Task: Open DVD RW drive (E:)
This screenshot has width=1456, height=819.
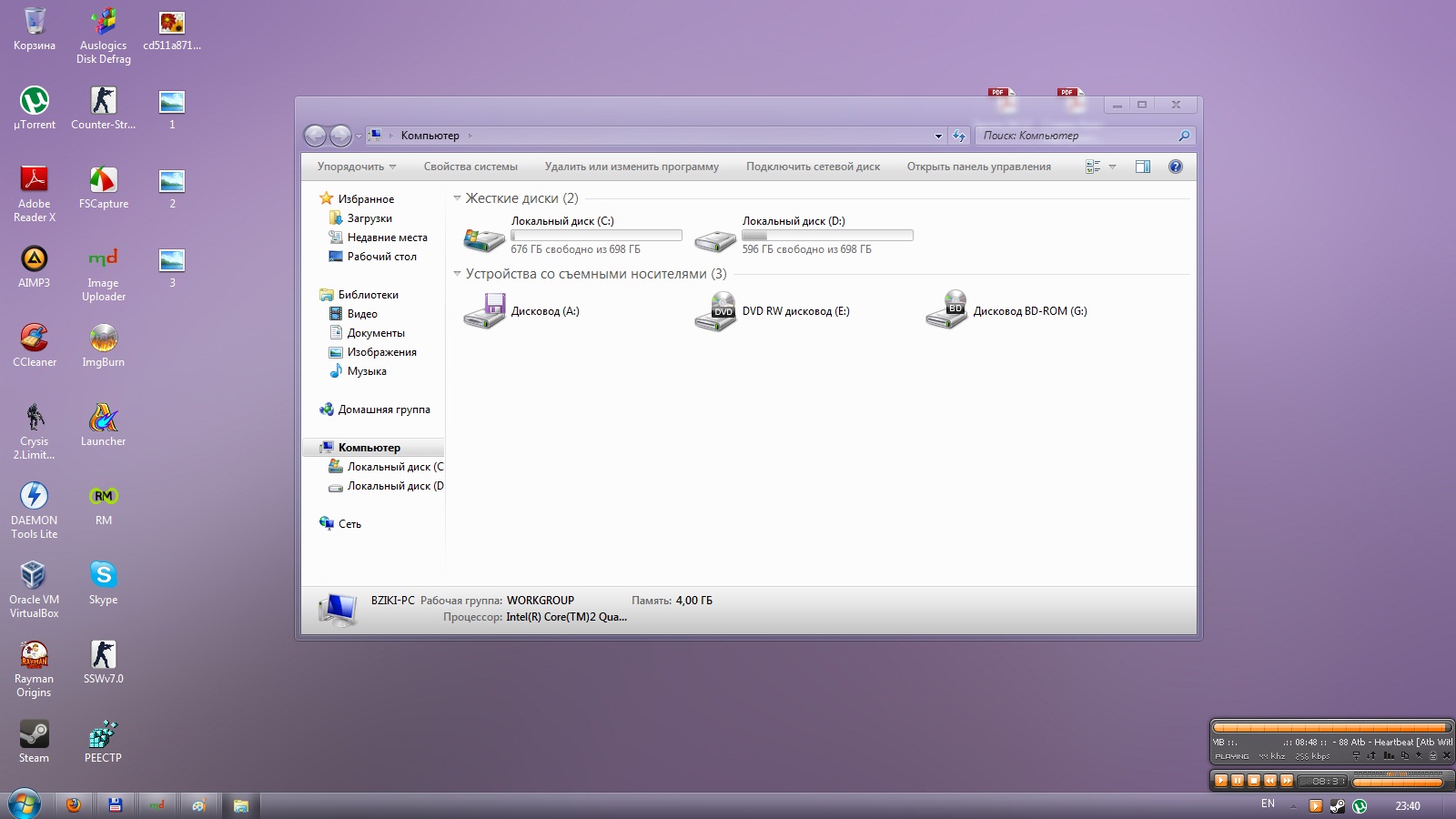Action: point(715,312)
